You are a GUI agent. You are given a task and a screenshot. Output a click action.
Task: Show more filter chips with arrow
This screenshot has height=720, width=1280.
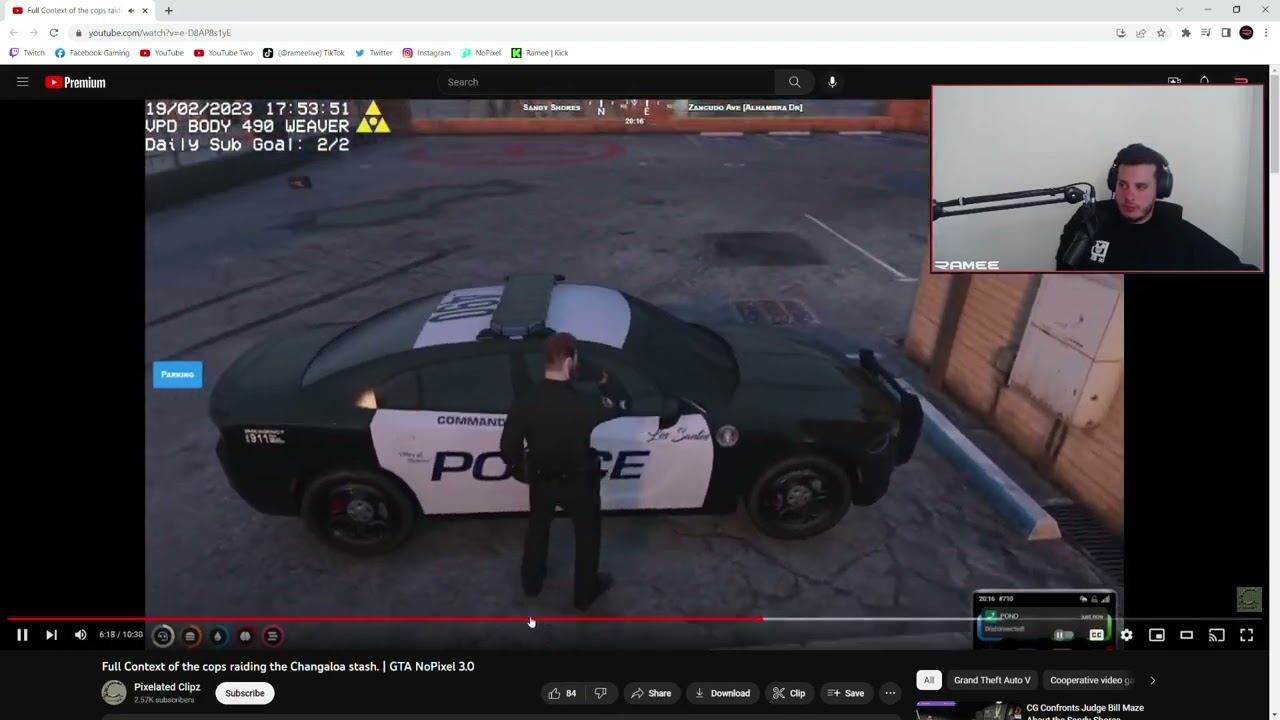pyautogui.click(x=1152, y=680)
